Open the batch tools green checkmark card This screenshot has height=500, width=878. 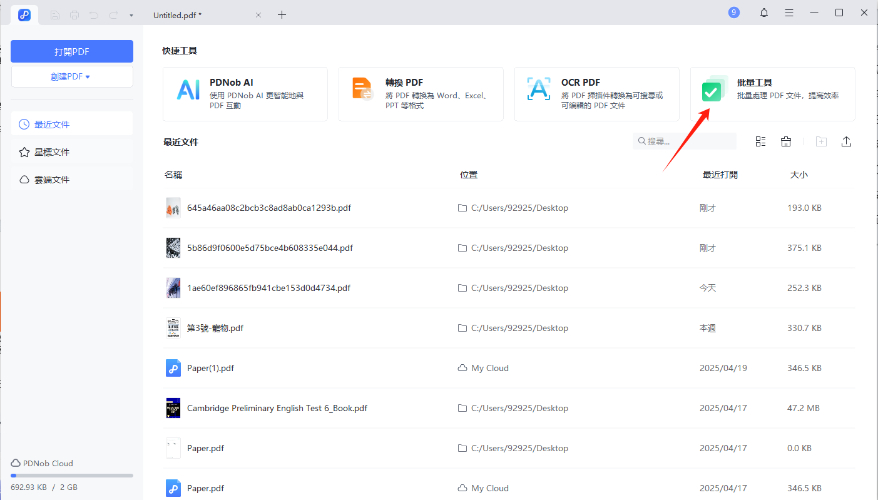[x=772, y=94]
